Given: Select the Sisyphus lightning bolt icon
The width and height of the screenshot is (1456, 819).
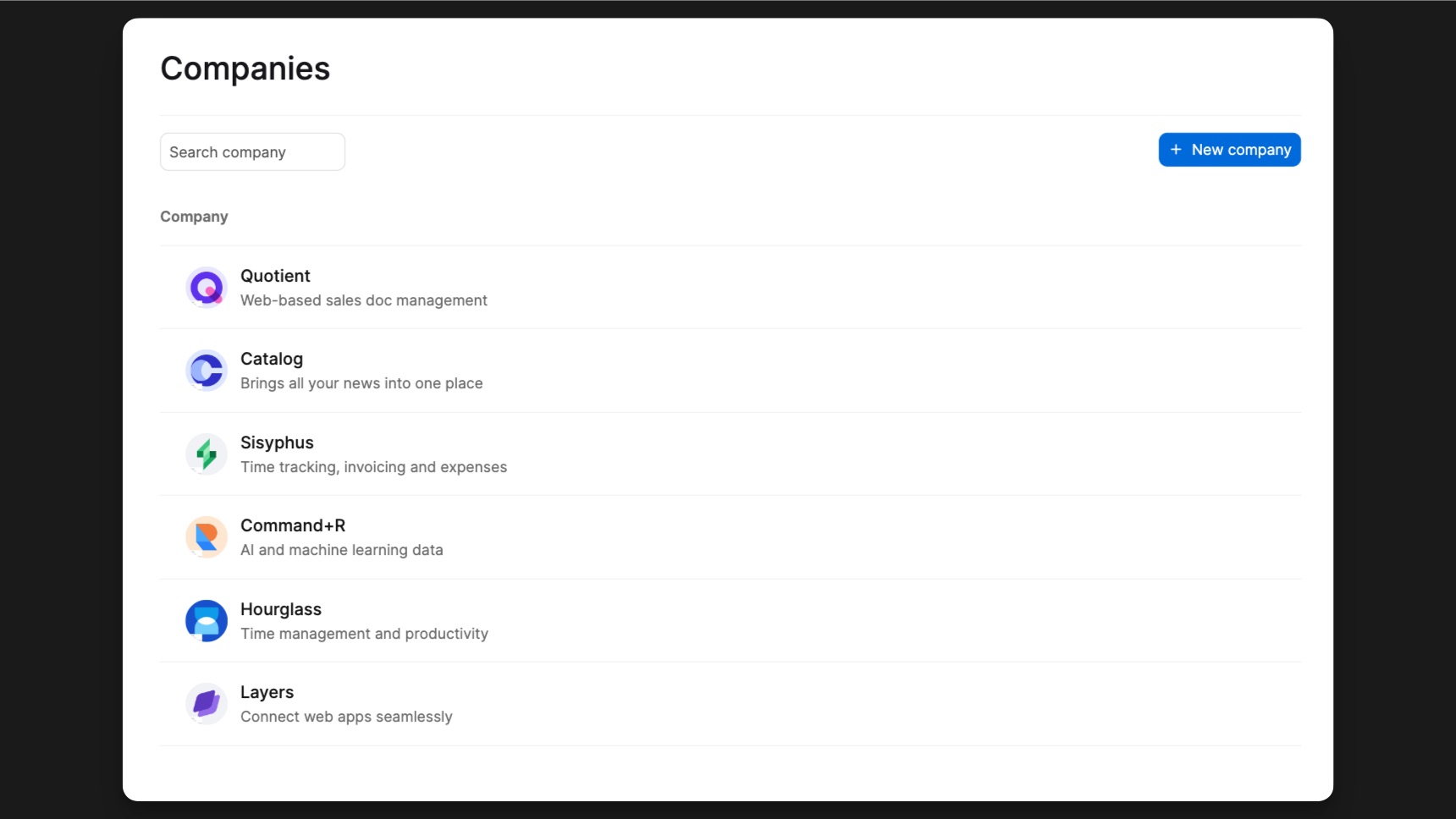Looking at the screenshot, I should pyautogui.click(x=206, y=454).
